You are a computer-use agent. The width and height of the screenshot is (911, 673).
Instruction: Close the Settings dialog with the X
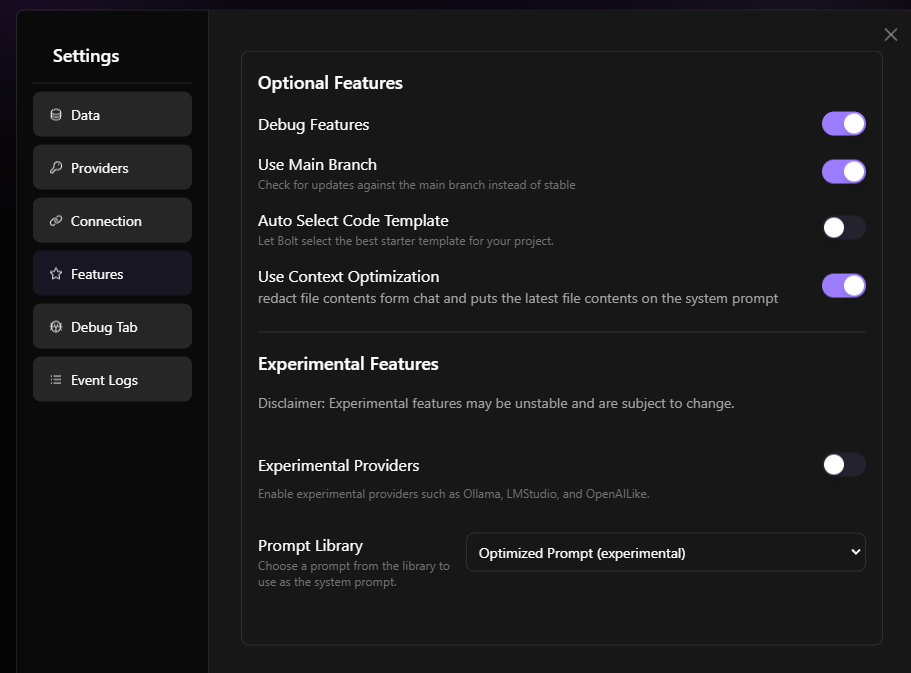[x=891, y=35]
